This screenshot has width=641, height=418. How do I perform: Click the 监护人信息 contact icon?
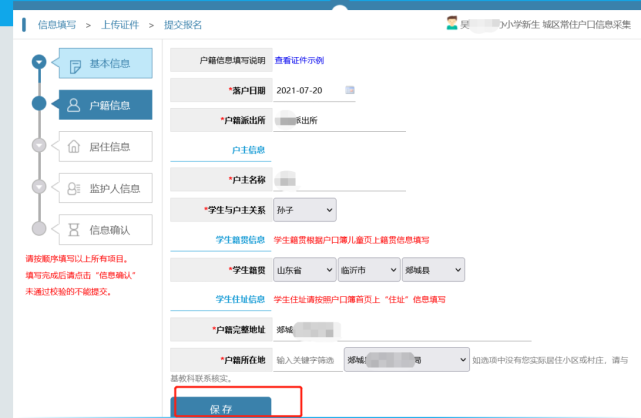point(74,188)
